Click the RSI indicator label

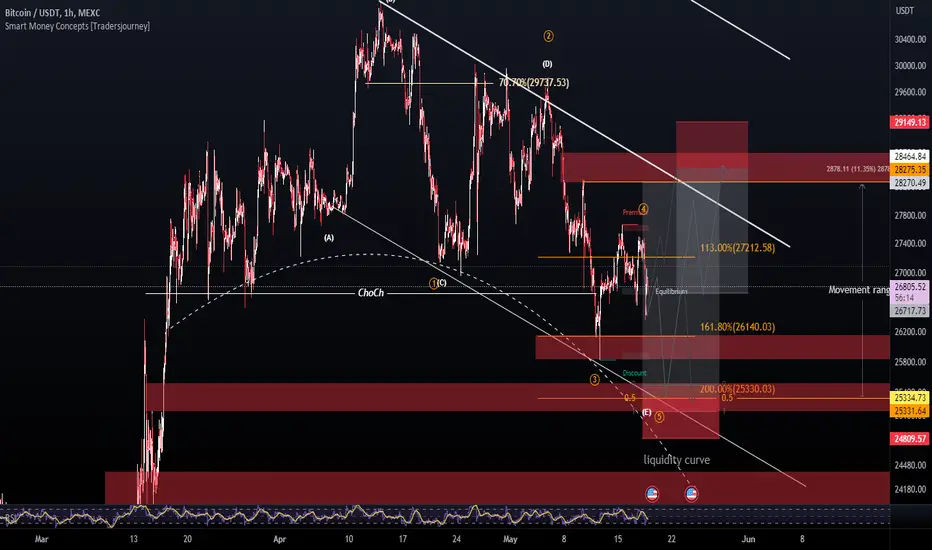coord(10,518)
